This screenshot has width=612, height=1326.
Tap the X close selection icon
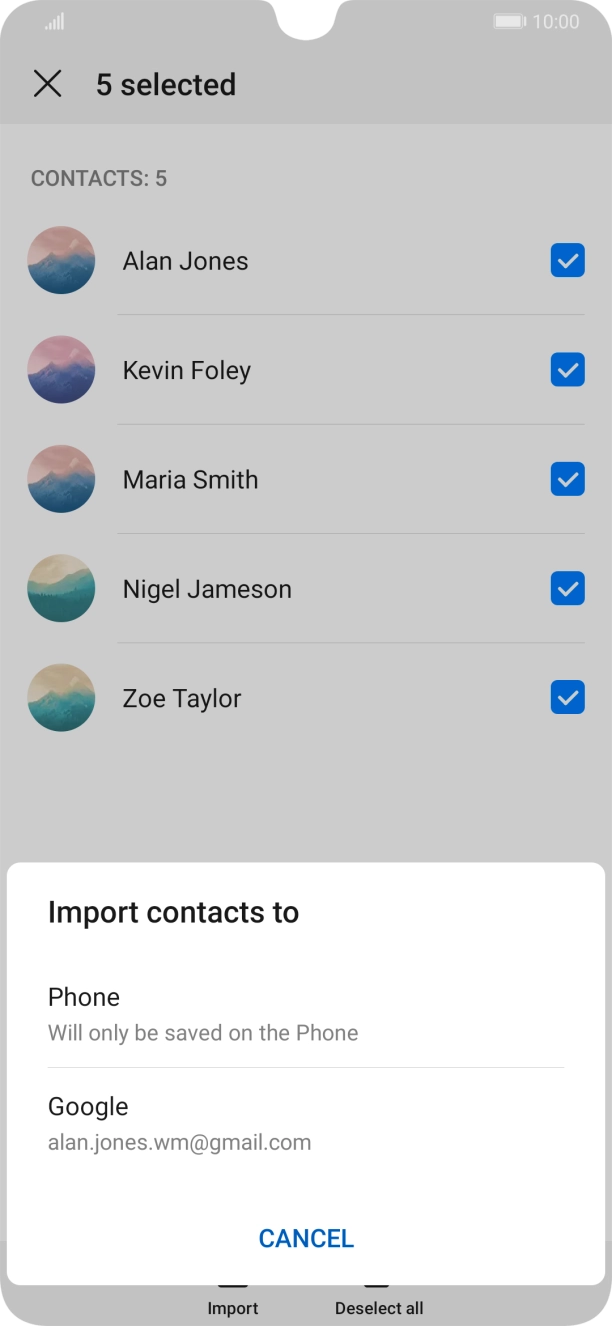click(47, 84)
